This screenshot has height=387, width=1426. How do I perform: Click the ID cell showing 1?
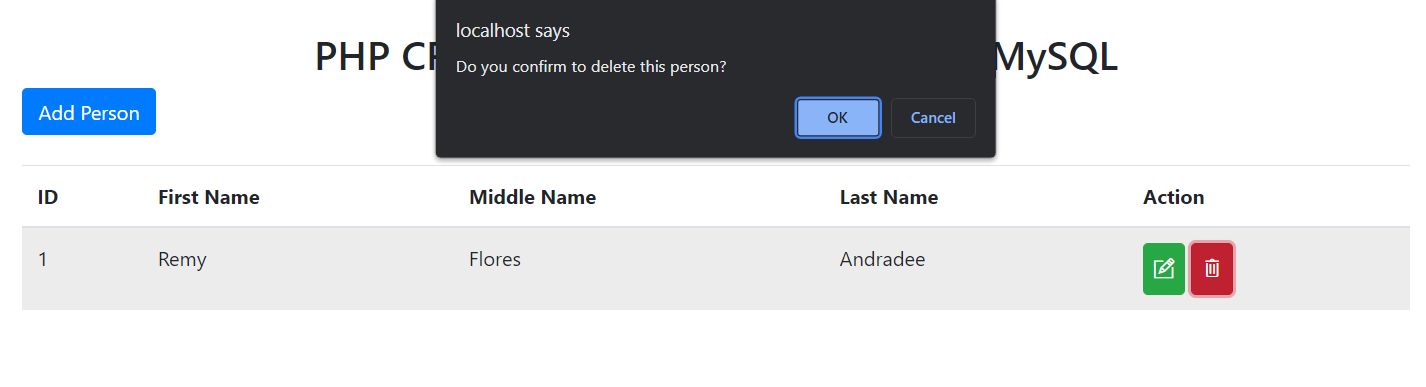(43, 260)
